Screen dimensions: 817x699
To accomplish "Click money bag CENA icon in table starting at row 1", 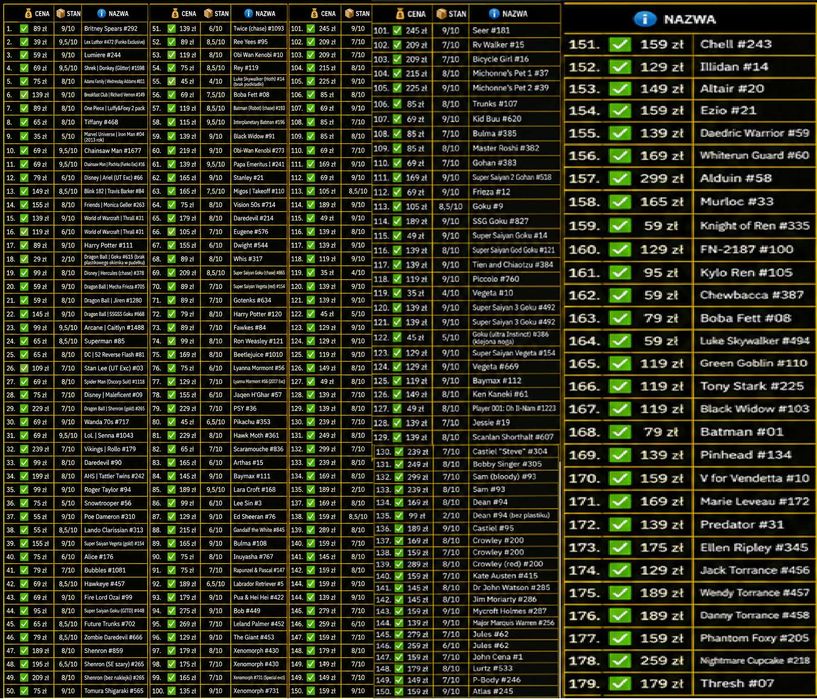I will pyautogui.click(x=28, y=14).
